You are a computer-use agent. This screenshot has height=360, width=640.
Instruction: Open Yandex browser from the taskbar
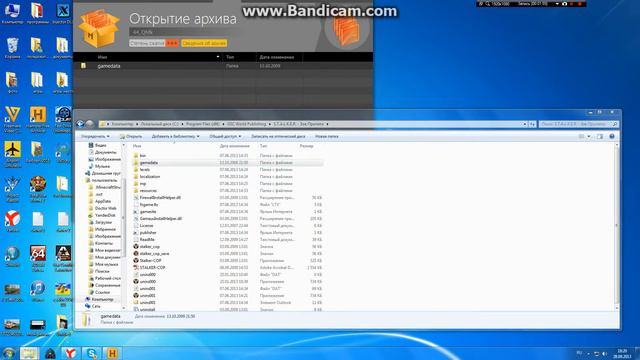pyautogui.click(x=70, y=353)
